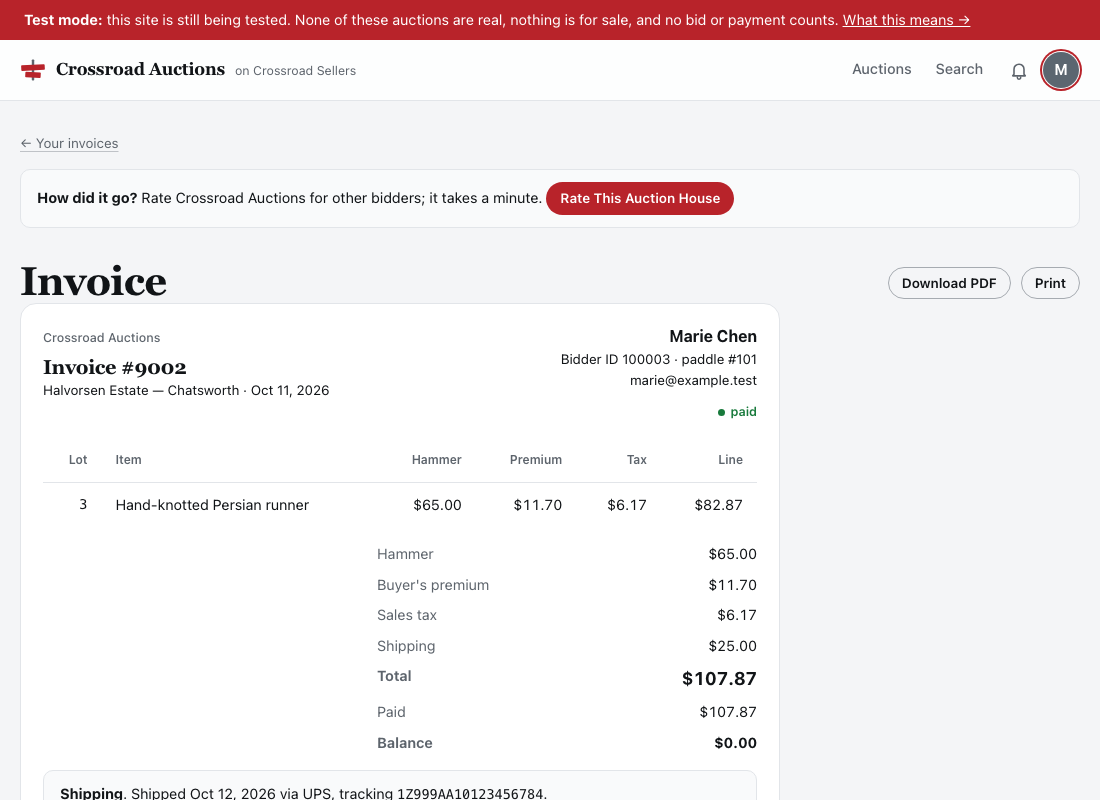
Task: Click Bidder ID 100003 paddle #101 text
Action: (659, 359)
